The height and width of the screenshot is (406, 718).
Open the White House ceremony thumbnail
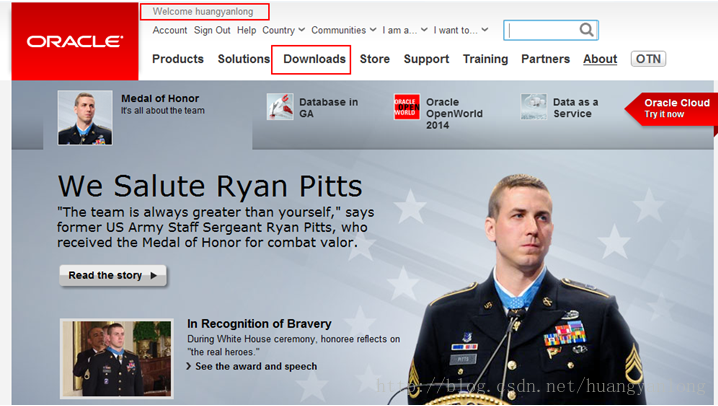tap(117, 358)
